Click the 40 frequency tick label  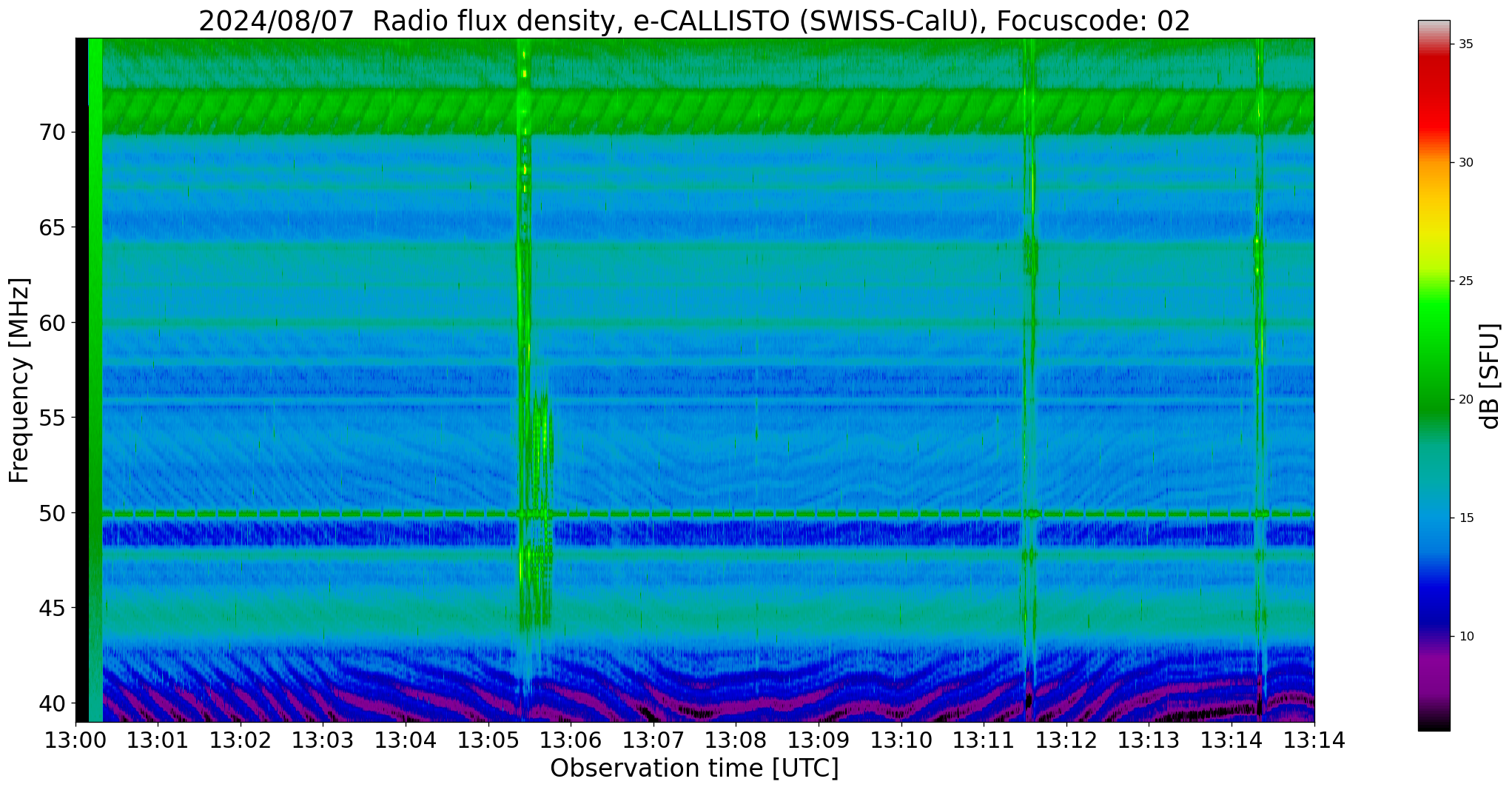(x=53, y=703)
